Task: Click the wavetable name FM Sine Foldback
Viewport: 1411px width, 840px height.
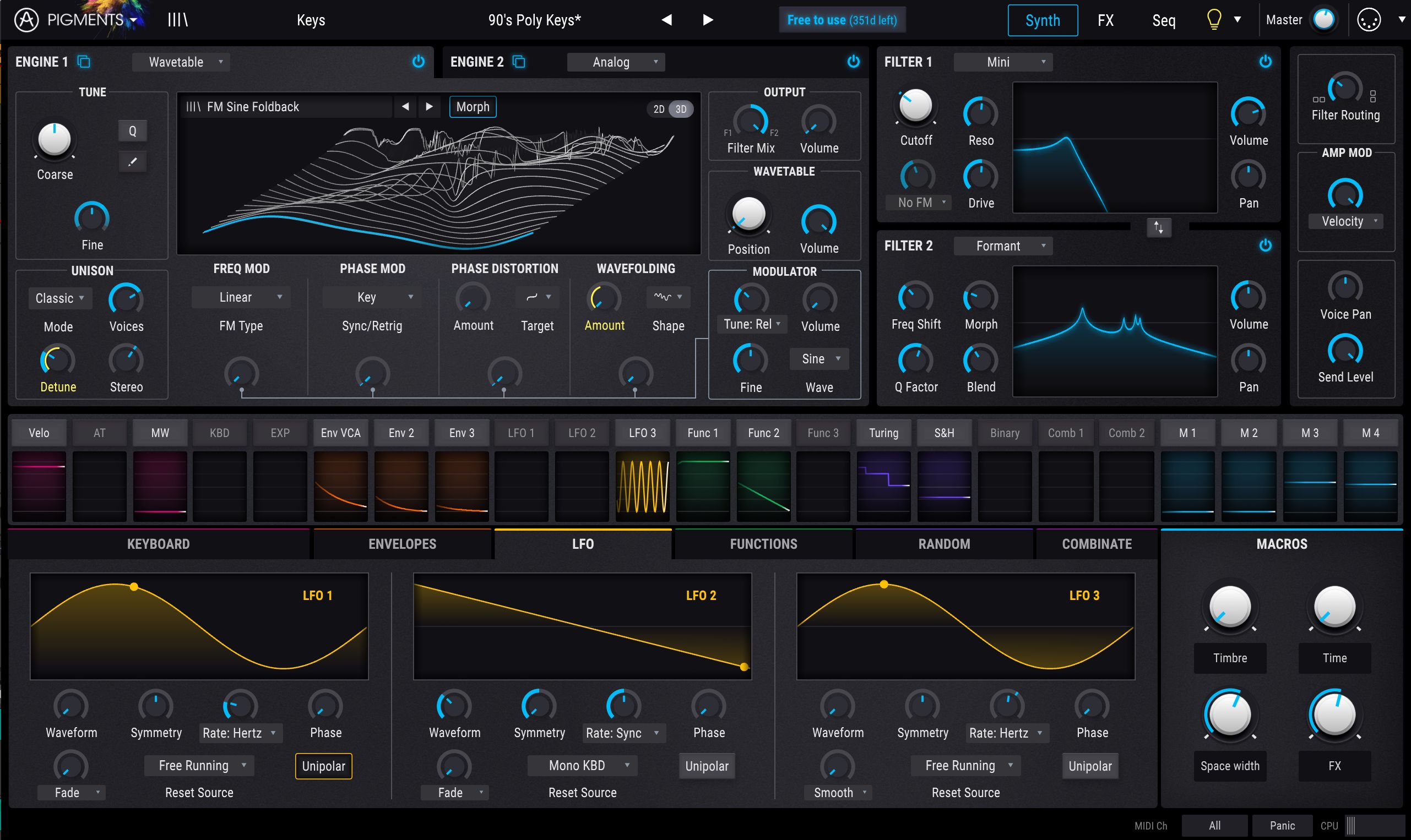Action: [253, 106]
